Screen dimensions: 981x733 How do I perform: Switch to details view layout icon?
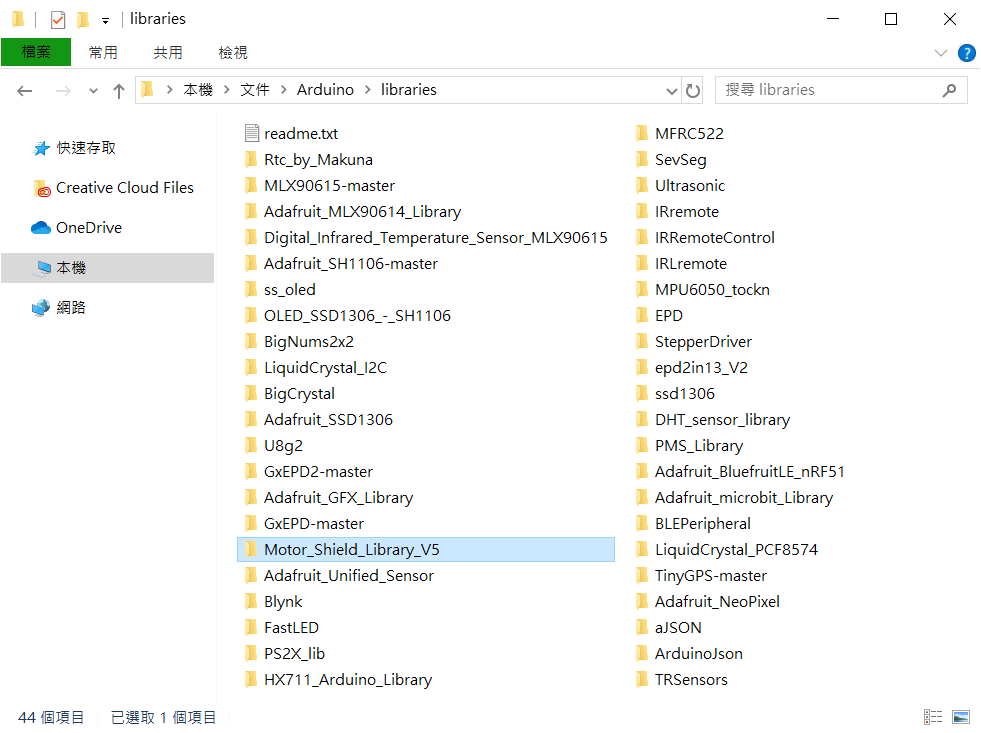click(x=933, y=717)
